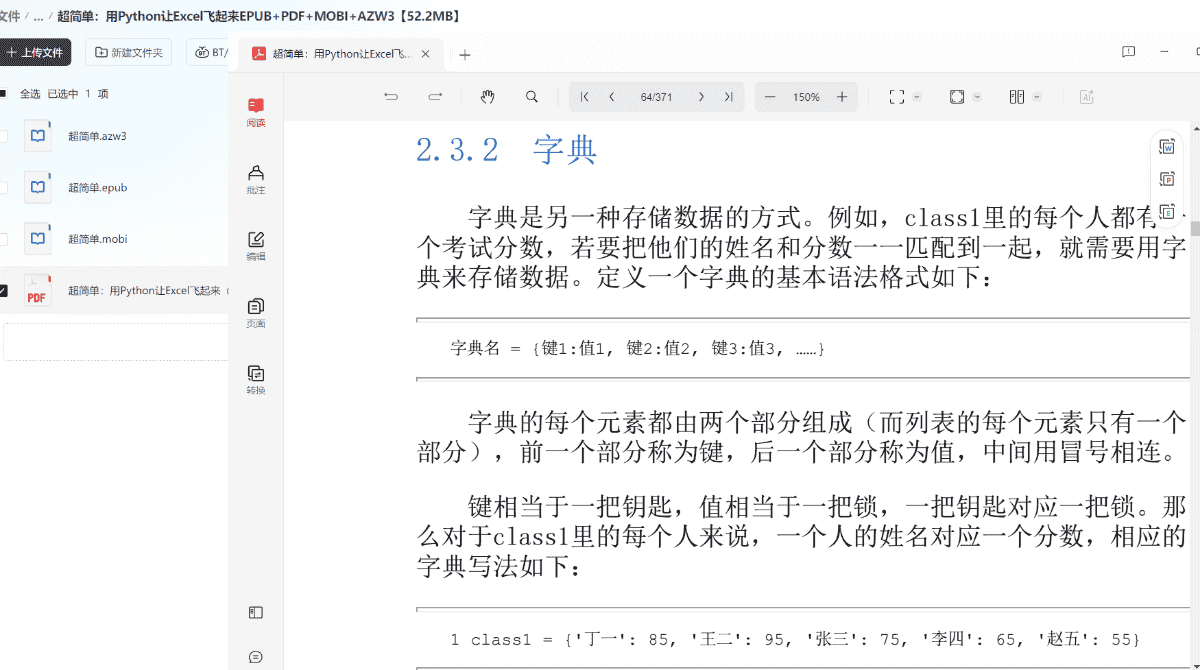Click the 新建文件夹 new folder button

(128, 52)
